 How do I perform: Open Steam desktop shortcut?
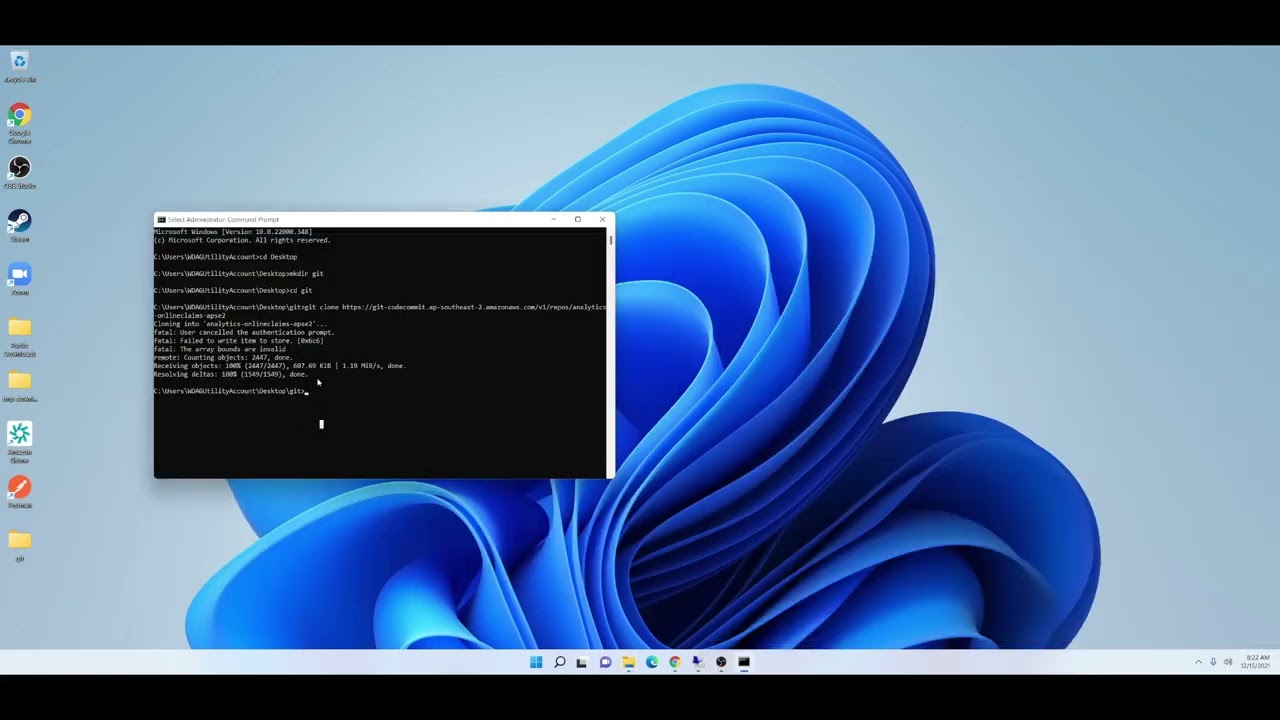pos(19,226)
